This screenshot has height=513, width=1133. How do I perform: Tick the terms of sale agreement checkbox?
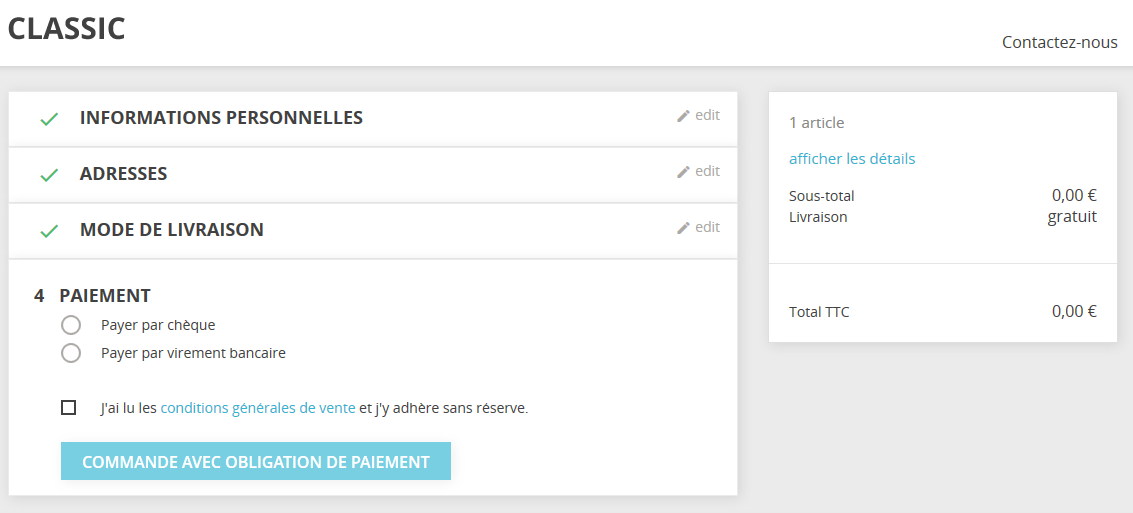(x=69, y=408)
